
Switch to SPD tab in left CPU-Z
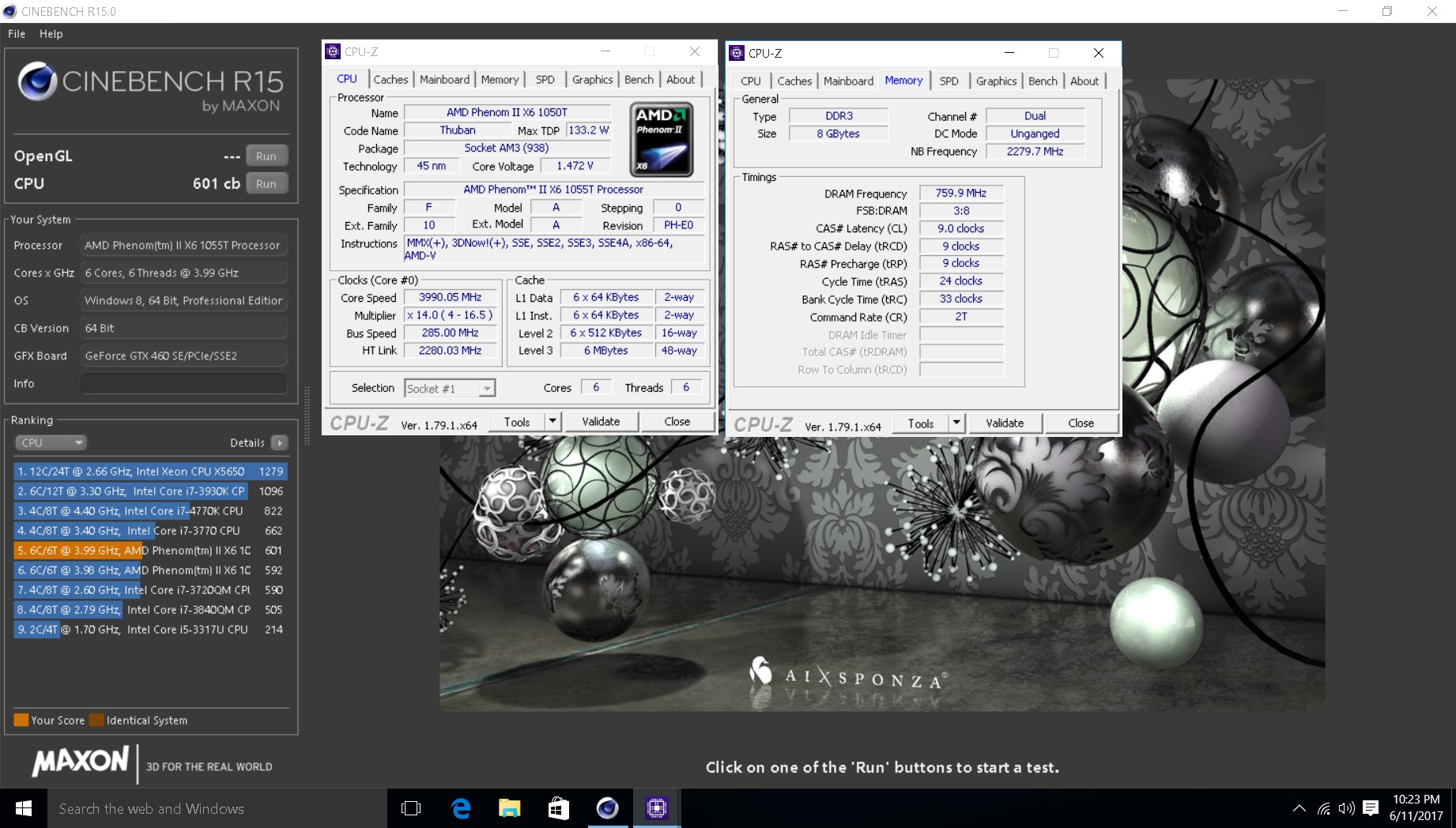coord(545,79)
